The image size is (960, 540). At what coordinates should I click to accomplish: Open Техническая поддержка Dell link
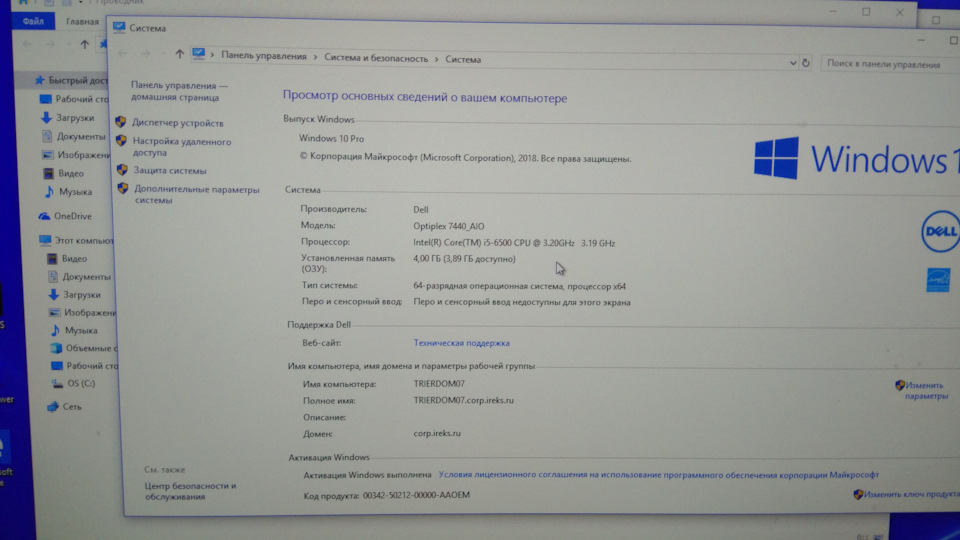coord(461,343)
